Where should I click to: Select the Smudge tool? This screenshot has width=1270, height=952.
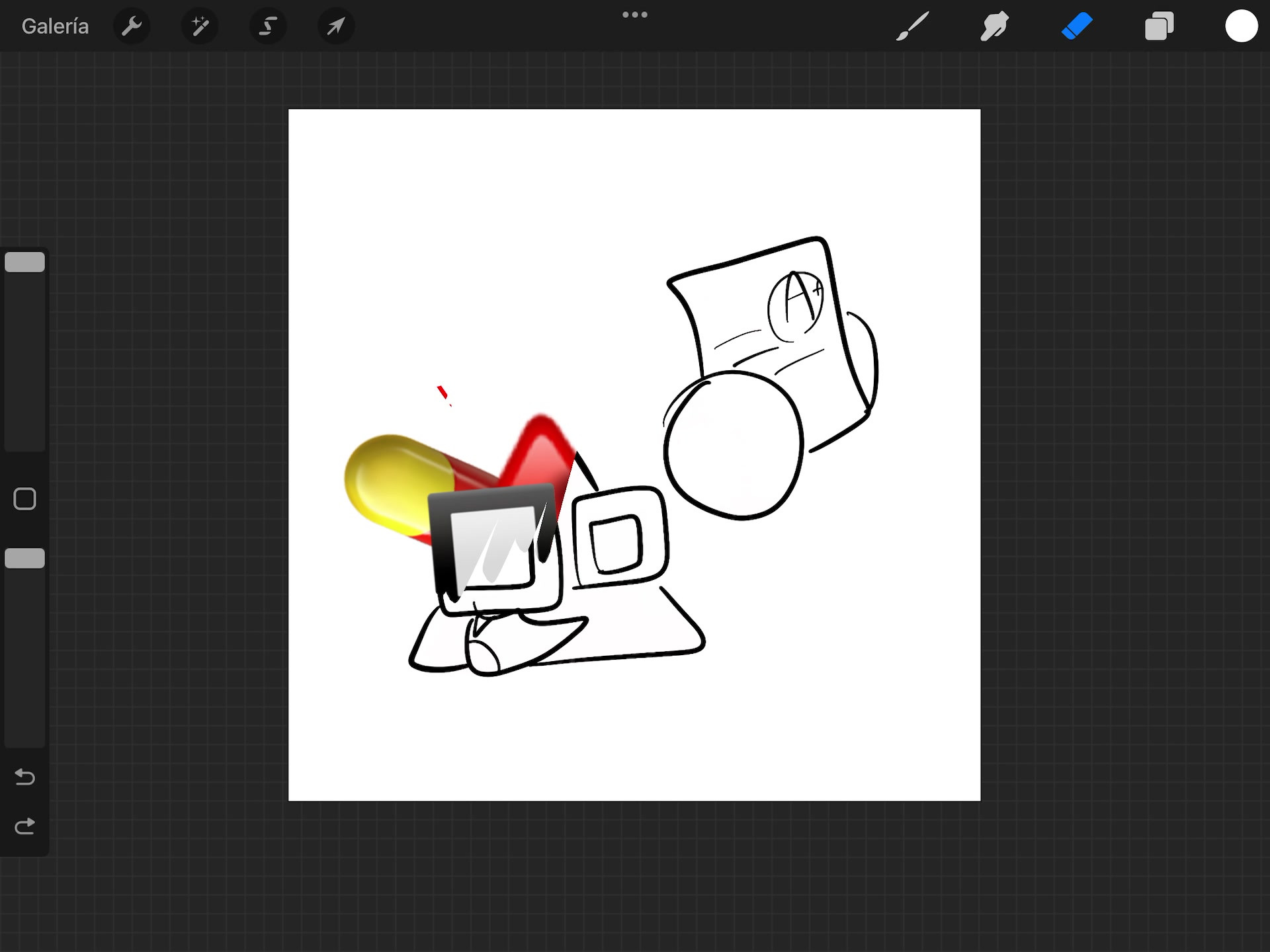tap(994, 26)
